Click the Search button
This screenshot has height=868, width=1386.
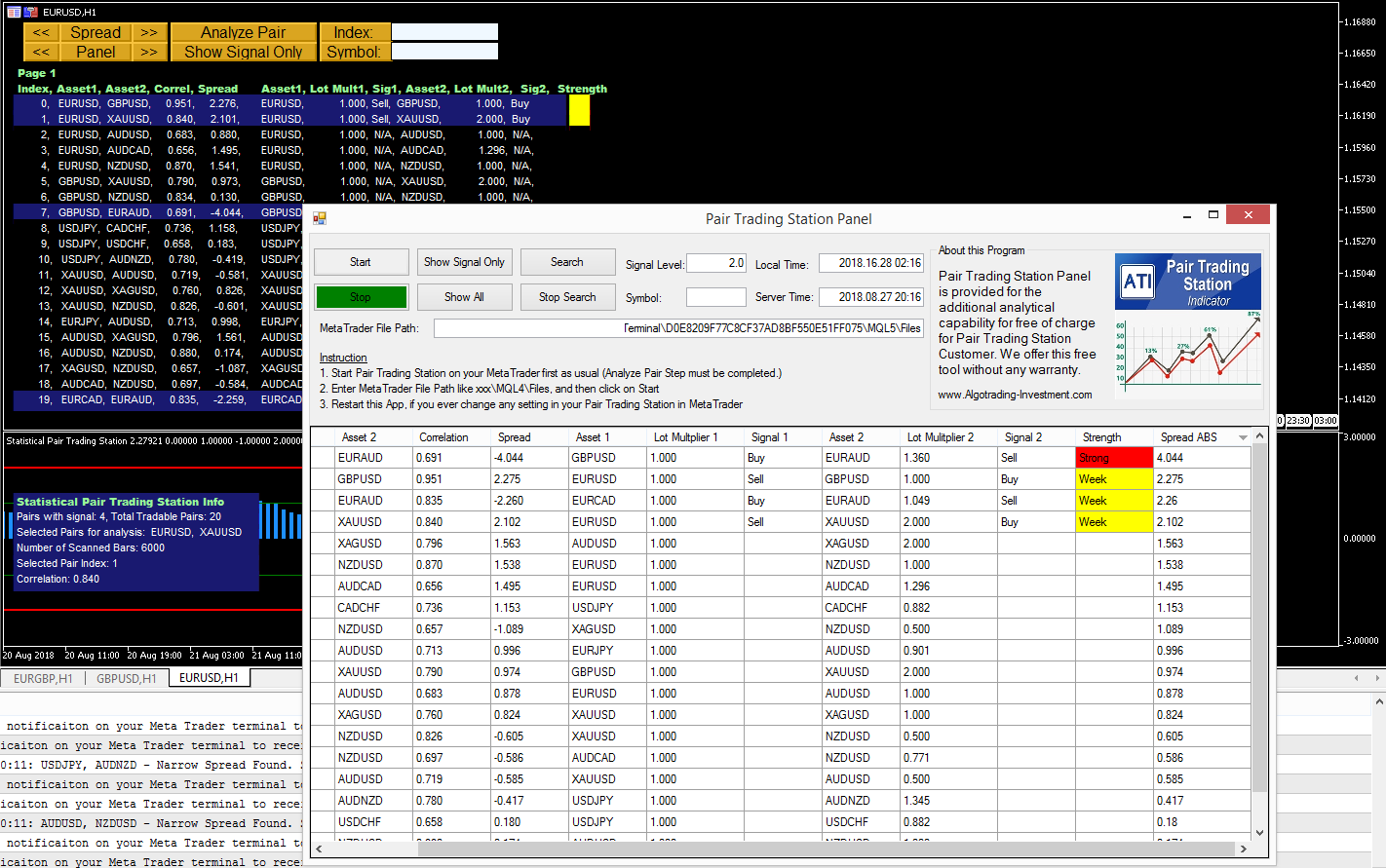567,262
